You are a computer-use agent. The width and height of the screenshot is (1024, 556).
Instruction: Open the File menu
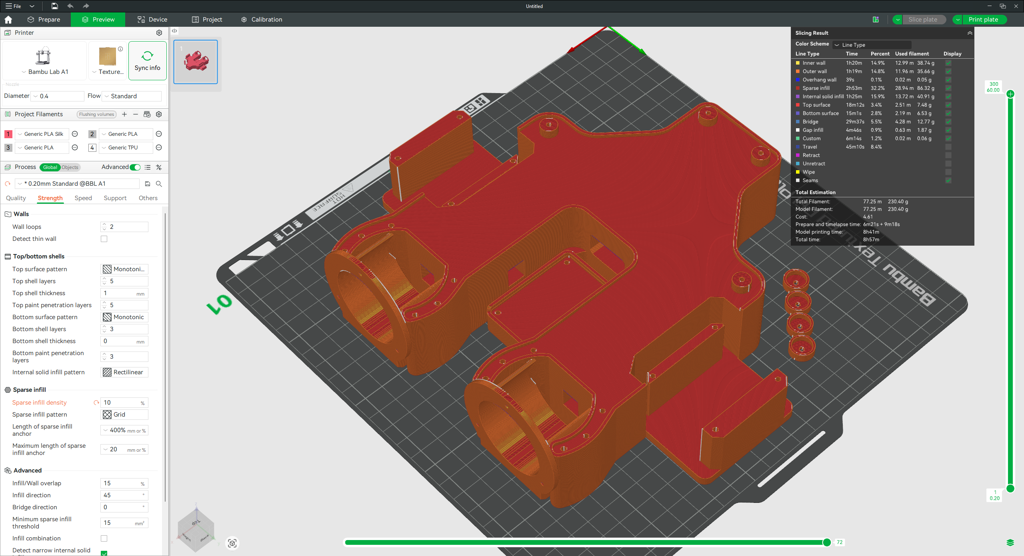[14, 6]
